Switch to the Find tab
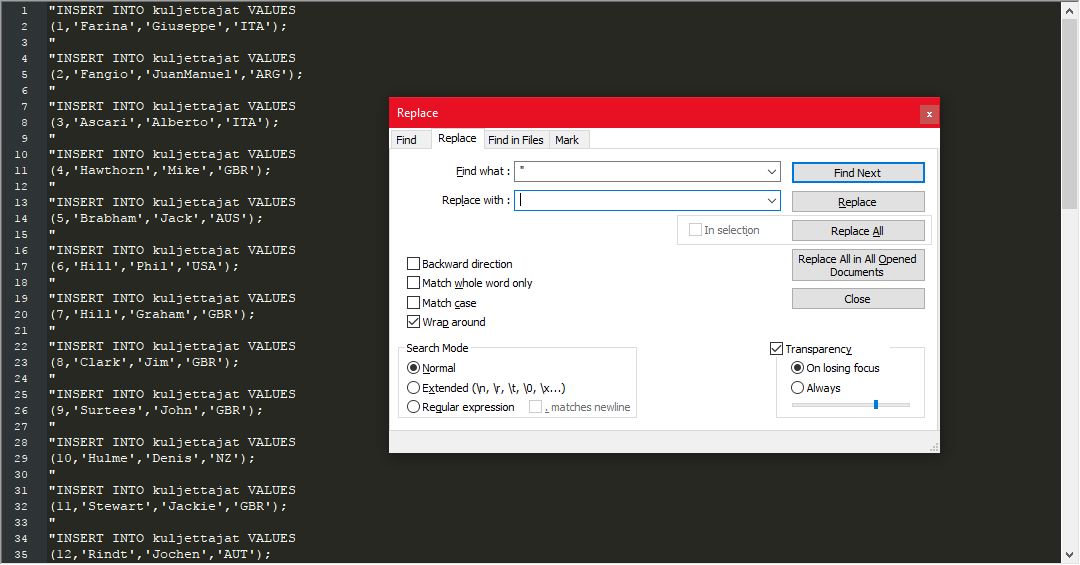The height and width of the screenshot is (565, 1080). (407, 140)
